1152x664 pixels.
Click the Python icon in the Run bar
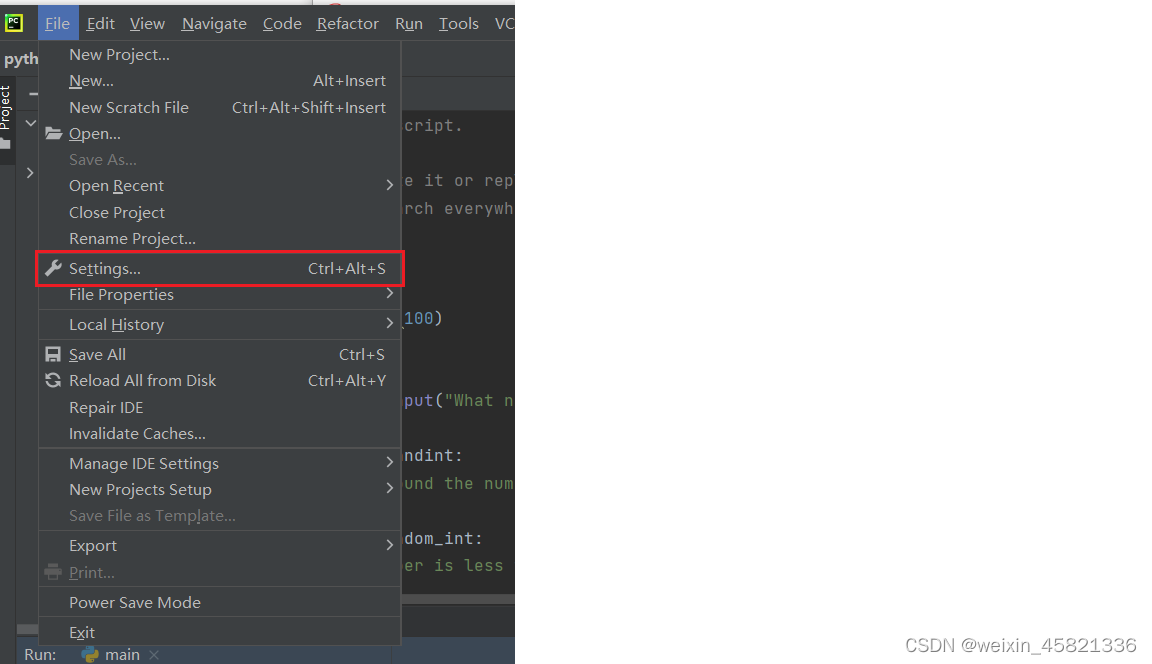tap(90, 655)
